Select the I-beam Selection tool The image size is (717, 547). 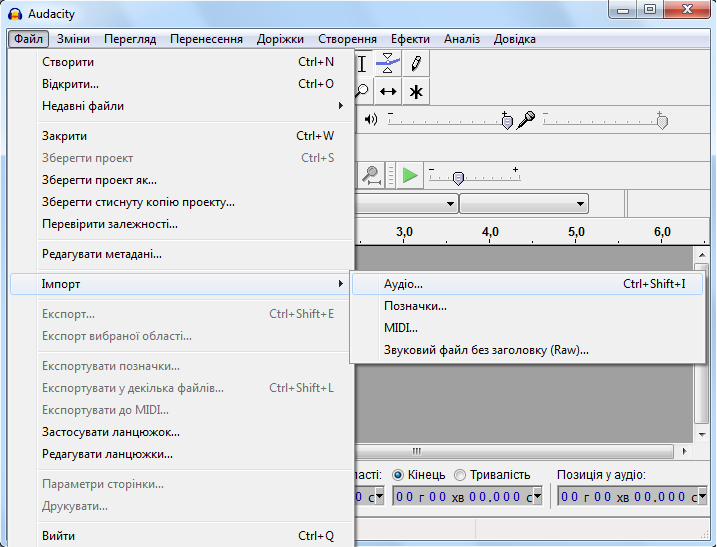click(362, 63)
